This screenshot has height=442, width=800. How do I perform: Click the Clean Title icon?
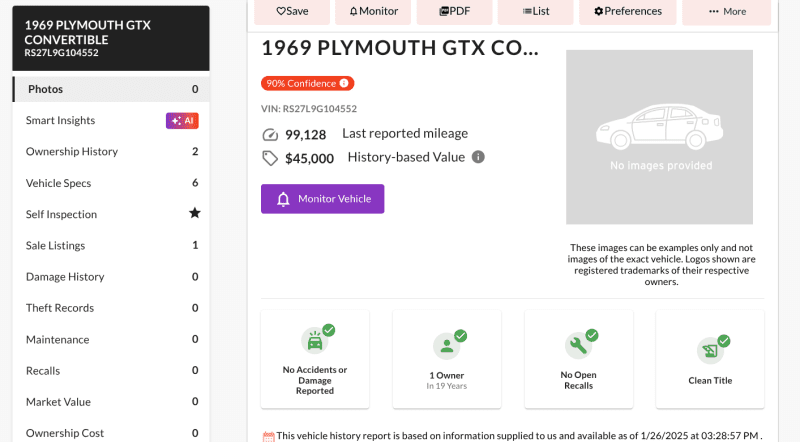tap(709, 349)
